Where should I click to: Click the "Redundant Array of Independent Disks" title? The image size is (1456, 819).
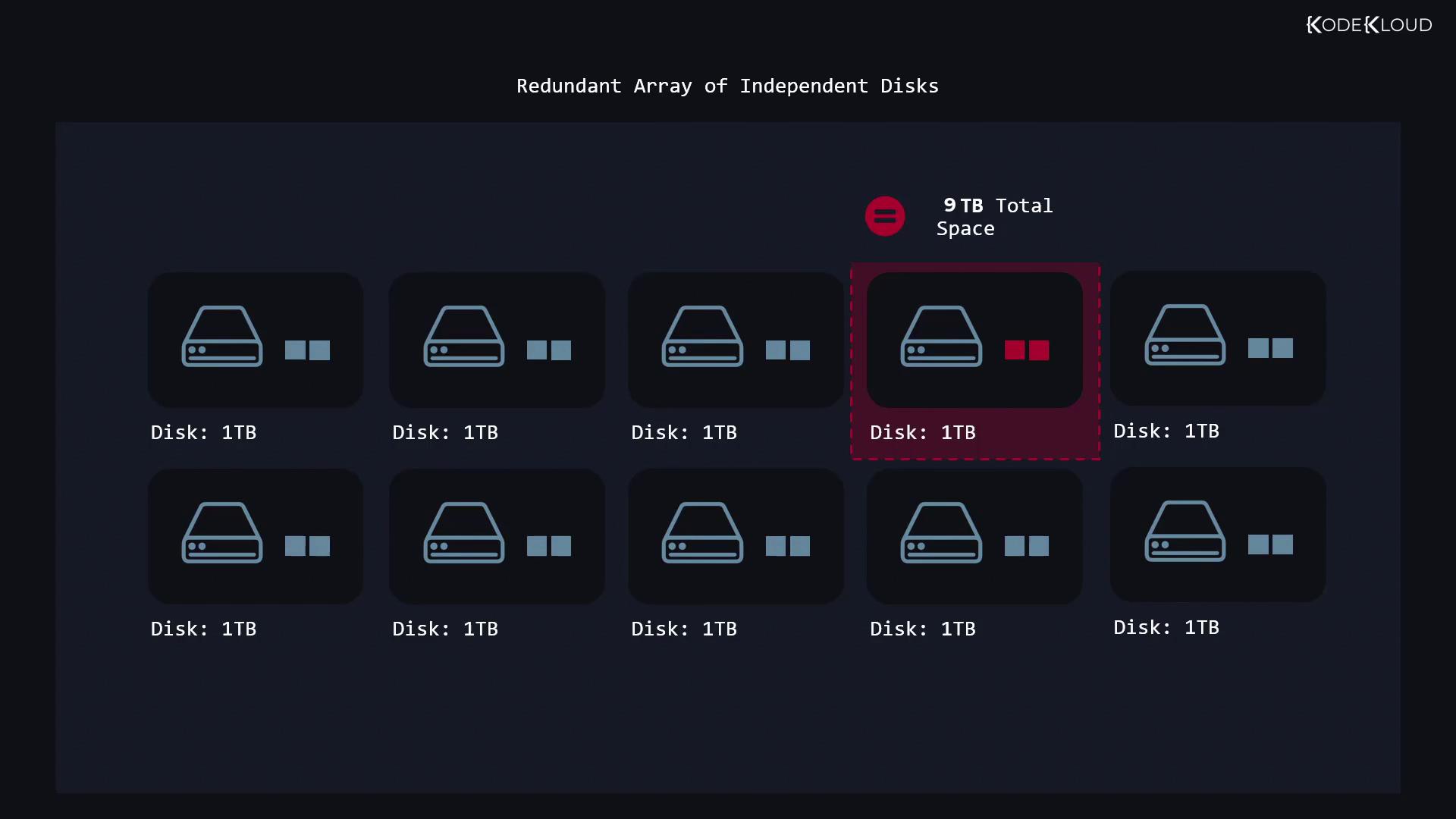(727, 86)
